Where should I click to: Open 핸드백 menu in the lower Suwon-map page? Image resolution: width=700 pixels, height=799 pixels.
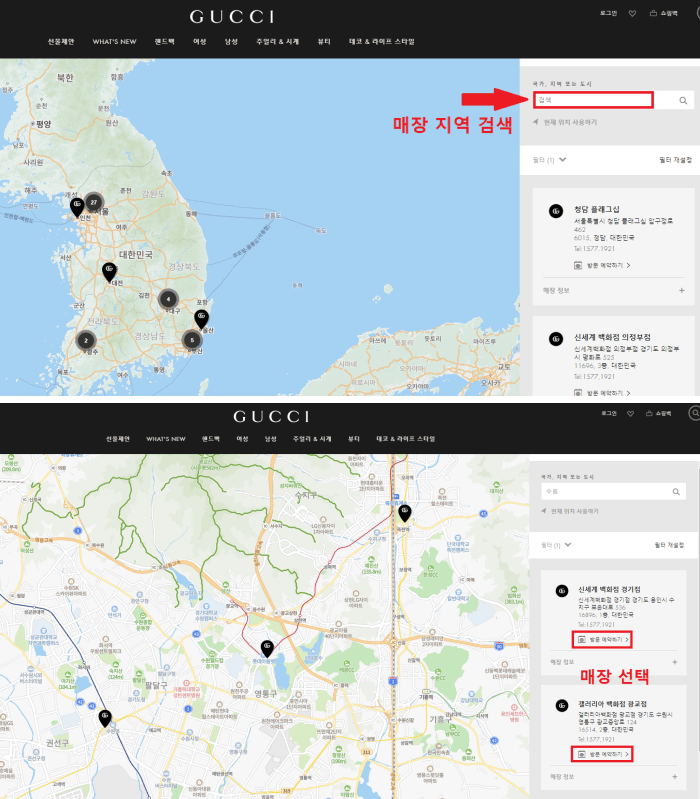coord(211,439)
